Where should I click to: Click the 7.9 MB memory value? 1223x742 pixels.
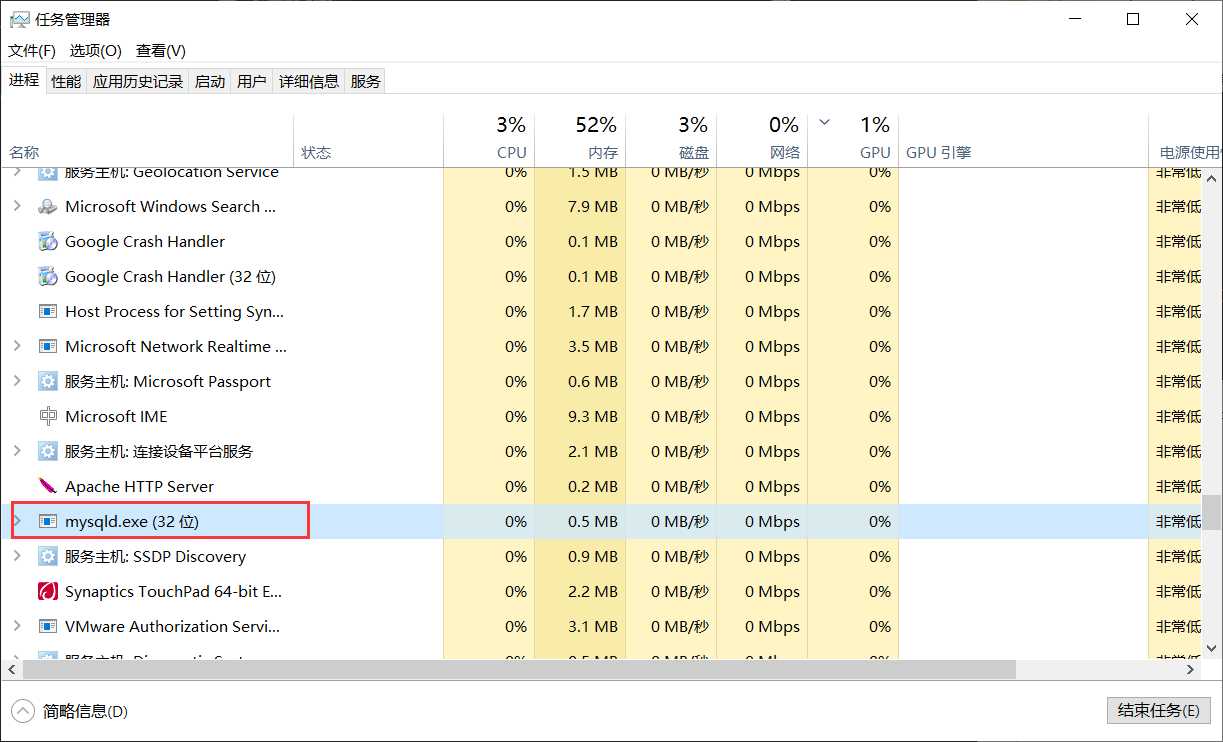(x=592, y=207)
